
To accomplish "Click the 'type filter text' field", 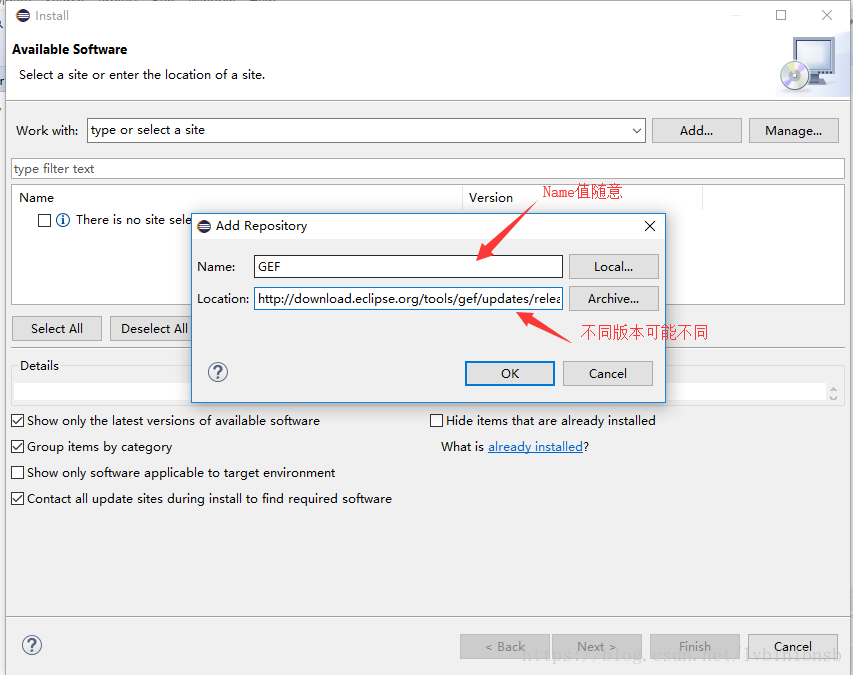I will point(428,169).
